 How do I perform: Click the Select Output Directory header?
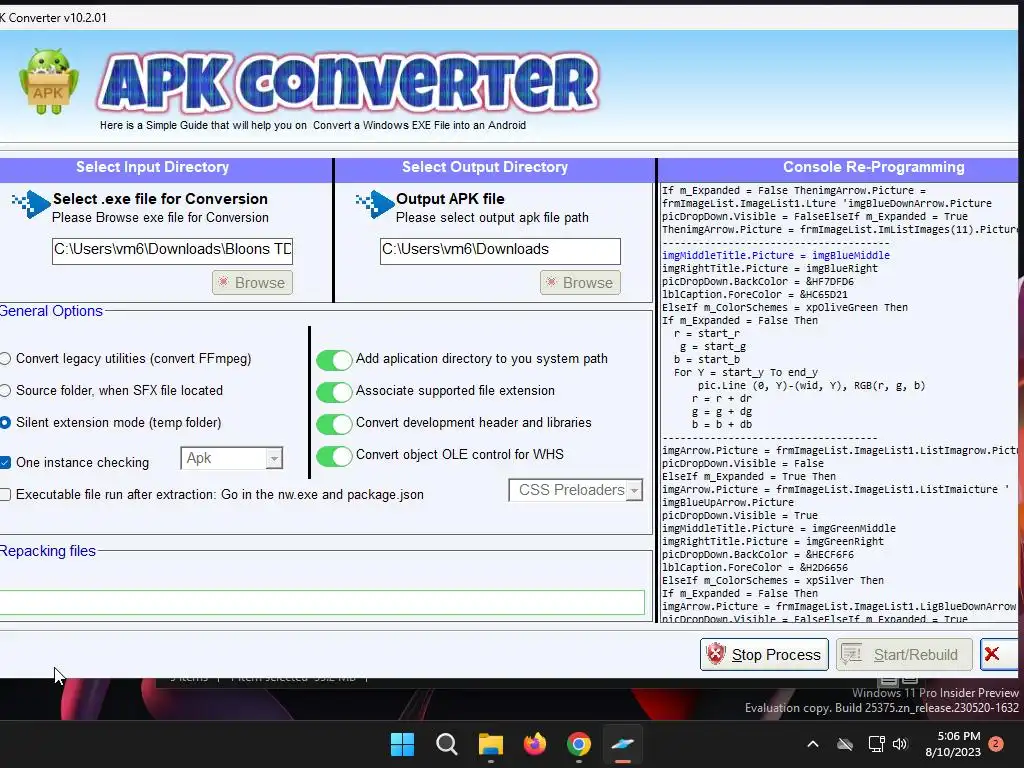pos(485,167)
